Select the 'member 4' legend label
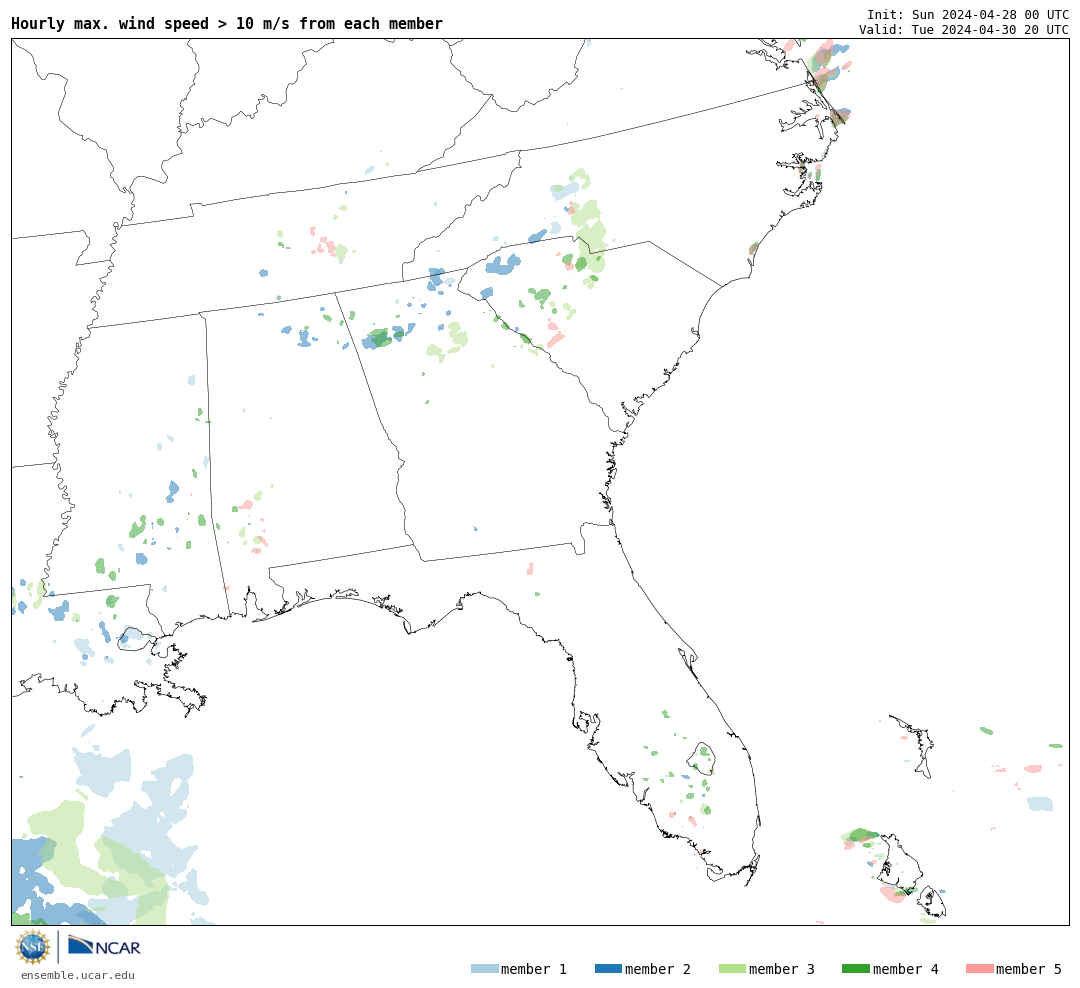The height and width of the screenshot is (988, 1080). 906,969
